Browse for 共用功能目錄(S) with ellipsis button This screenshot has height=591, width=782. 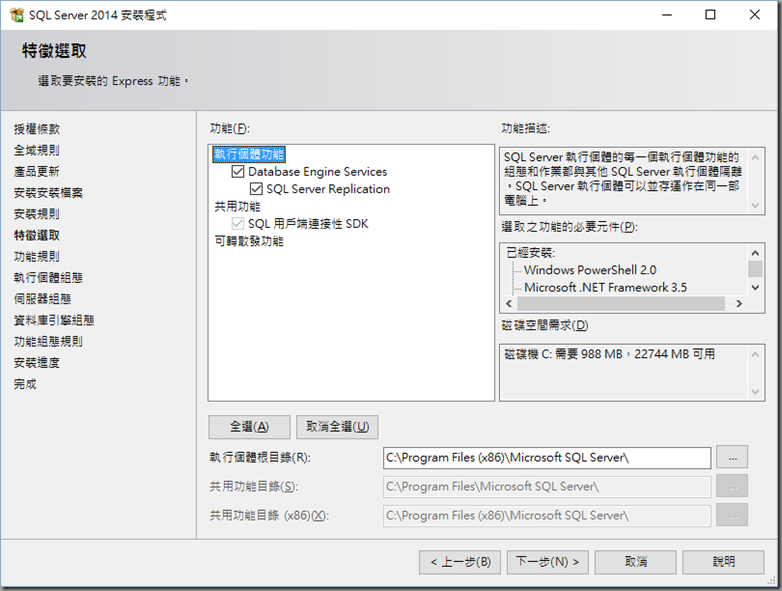[x=732, y=486]
